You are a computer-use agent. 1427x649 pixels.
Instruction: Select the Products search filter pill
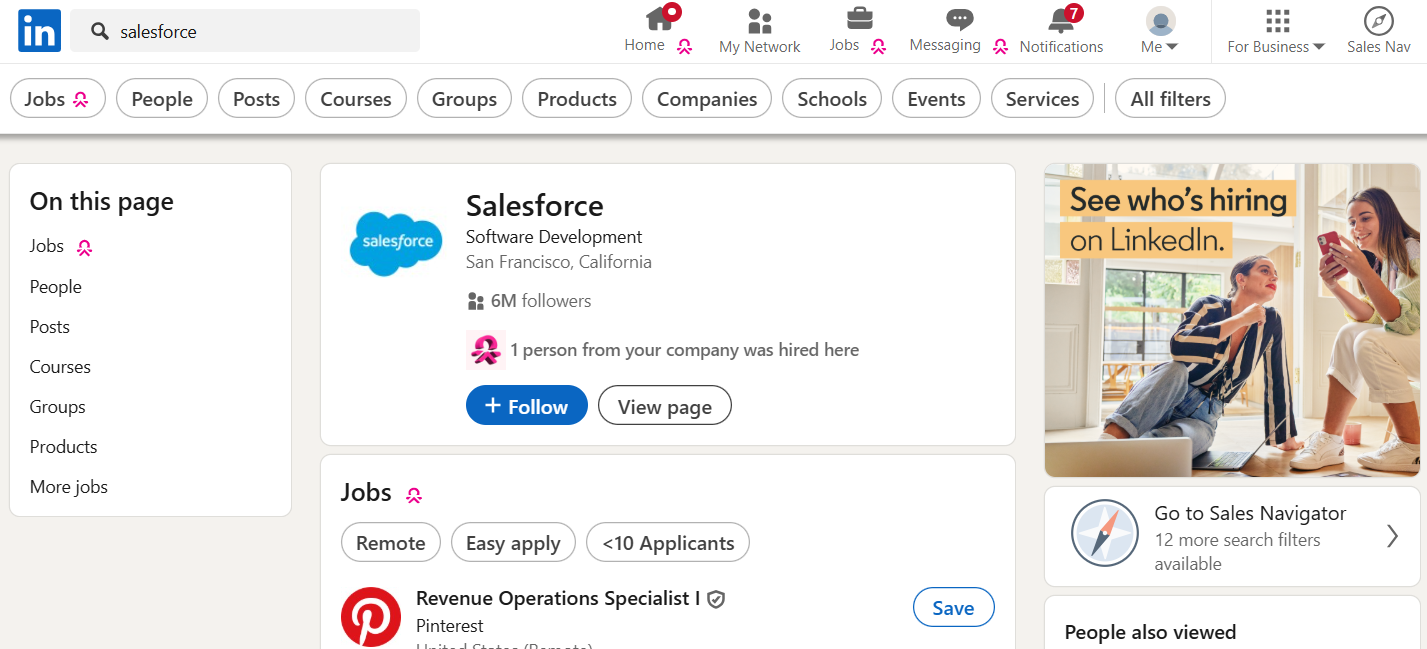coord(577,99)
